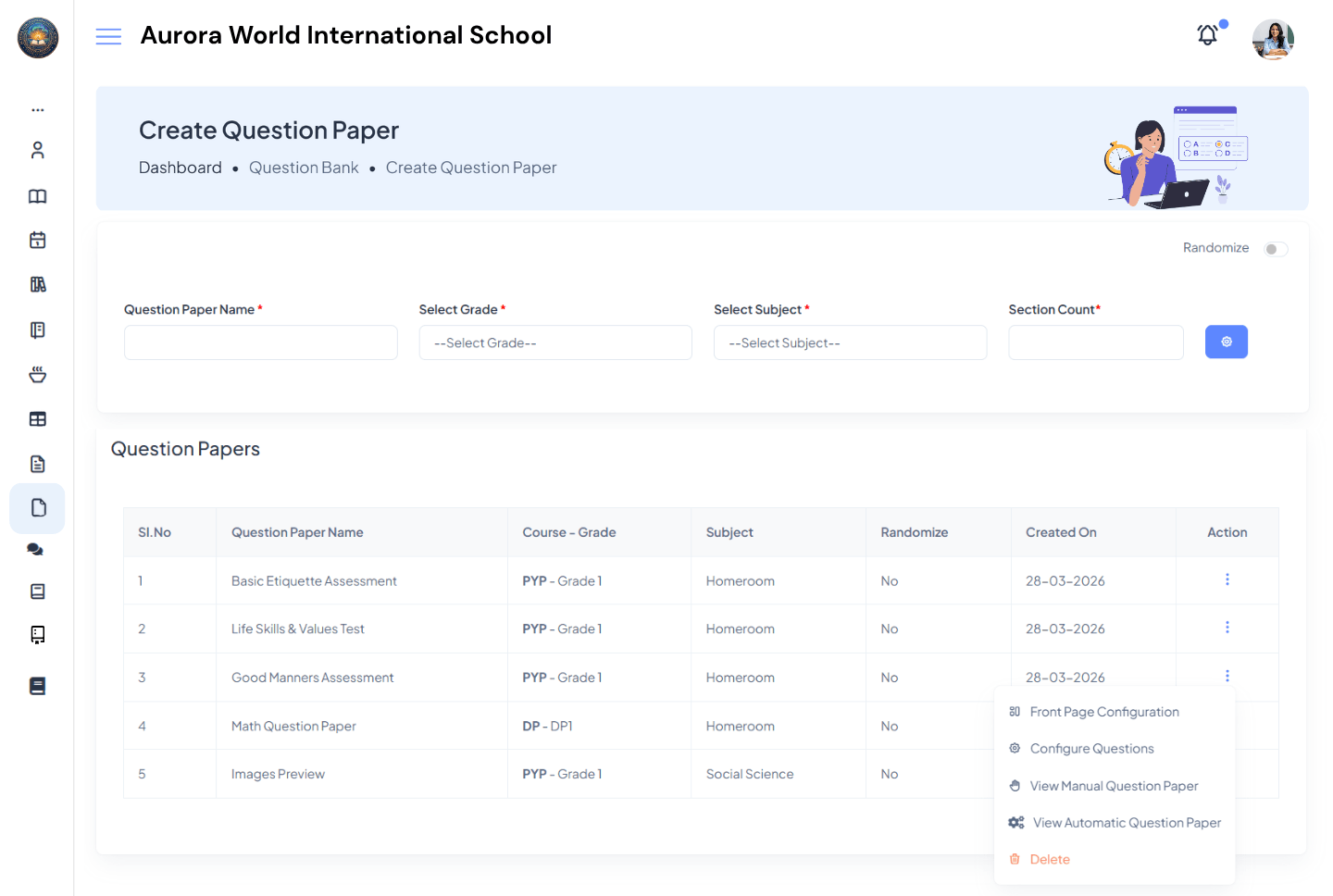Image resolution: width=1333 pixels, height=896 pixels.
Task: Open the Select Subject dropdown
Action: 850,342
